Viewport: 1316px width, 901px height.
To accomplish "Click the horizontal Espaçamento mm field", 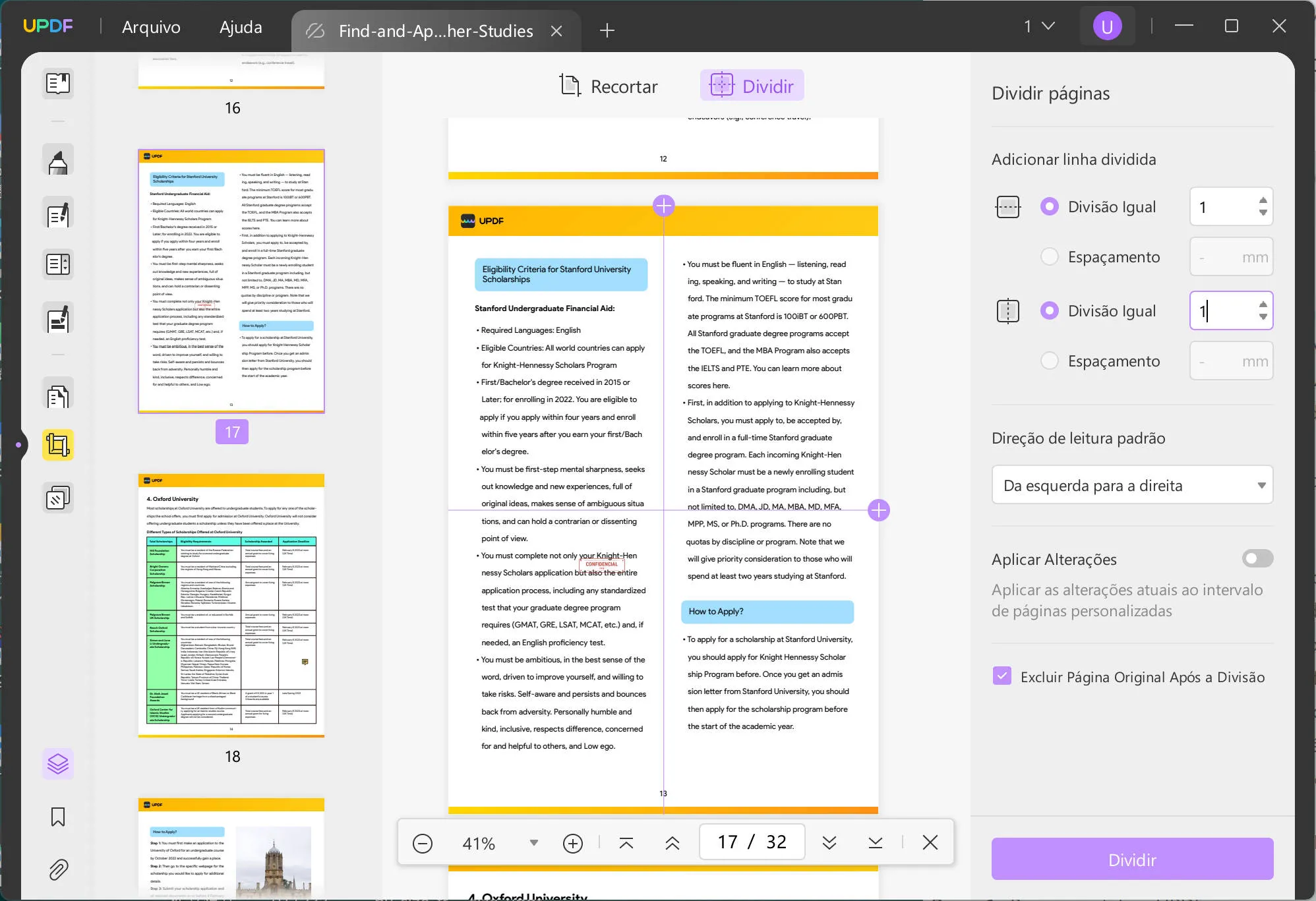I will click(1231, 256).
